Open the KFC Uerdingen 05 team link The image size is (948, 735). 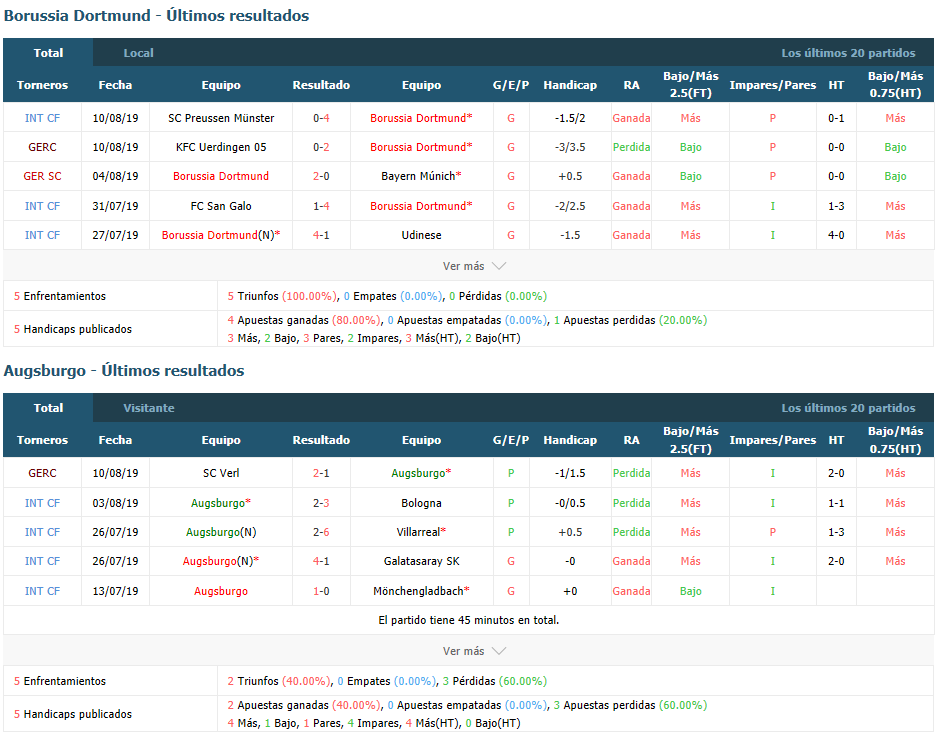tap(221, 147)
